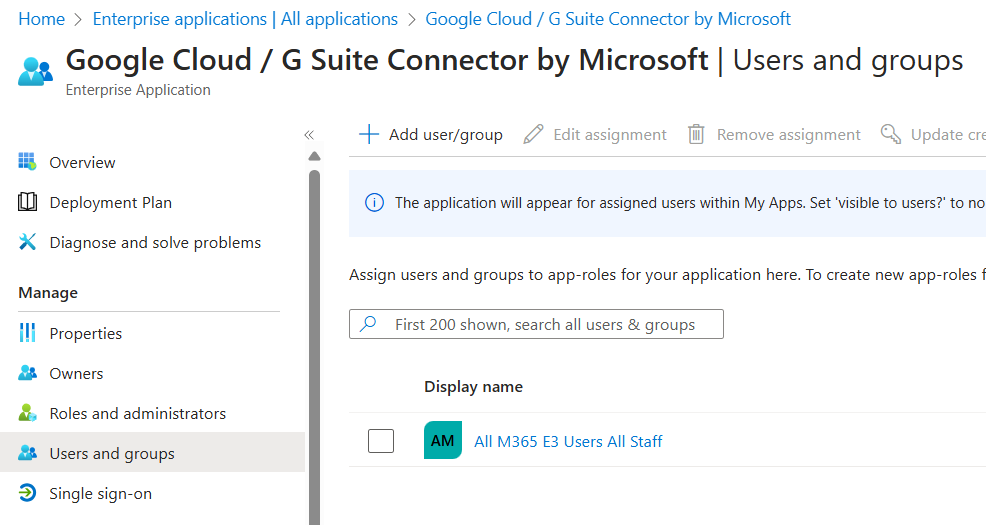
Task: Click the Single sign-on arrow icon
Action: pyautogui.click(x=27, y=493)
